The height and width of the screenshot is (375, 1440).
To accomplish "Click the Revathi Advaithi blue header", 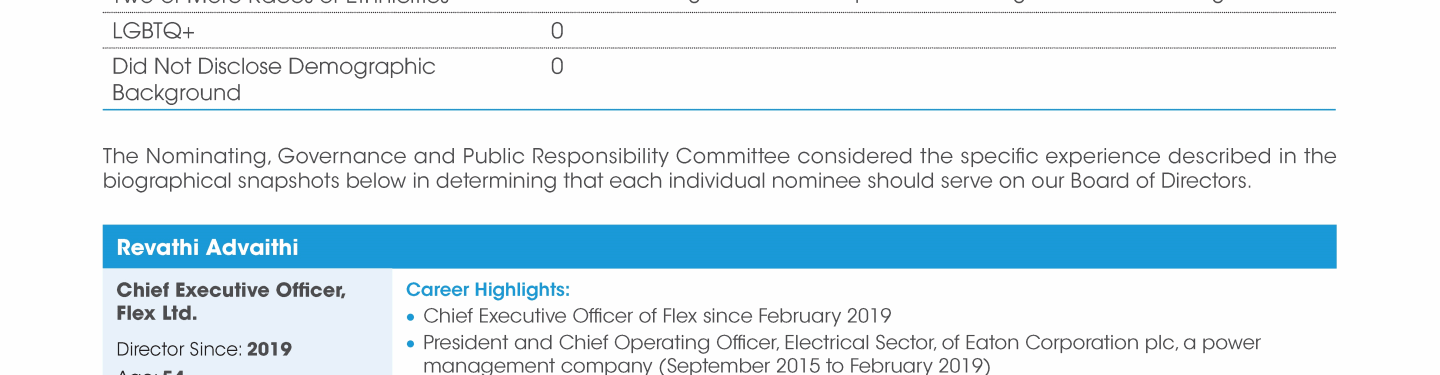I will pos(719,247).
